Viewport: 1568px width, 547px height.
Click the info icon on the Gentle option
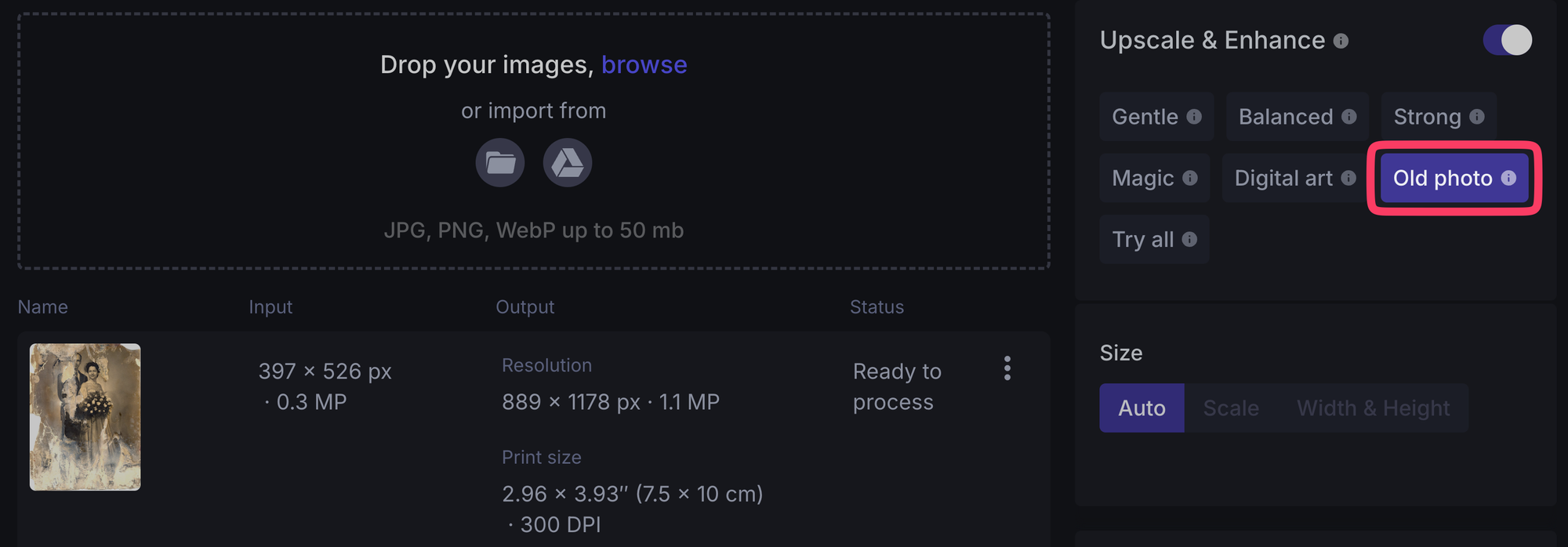point(1194,117)
